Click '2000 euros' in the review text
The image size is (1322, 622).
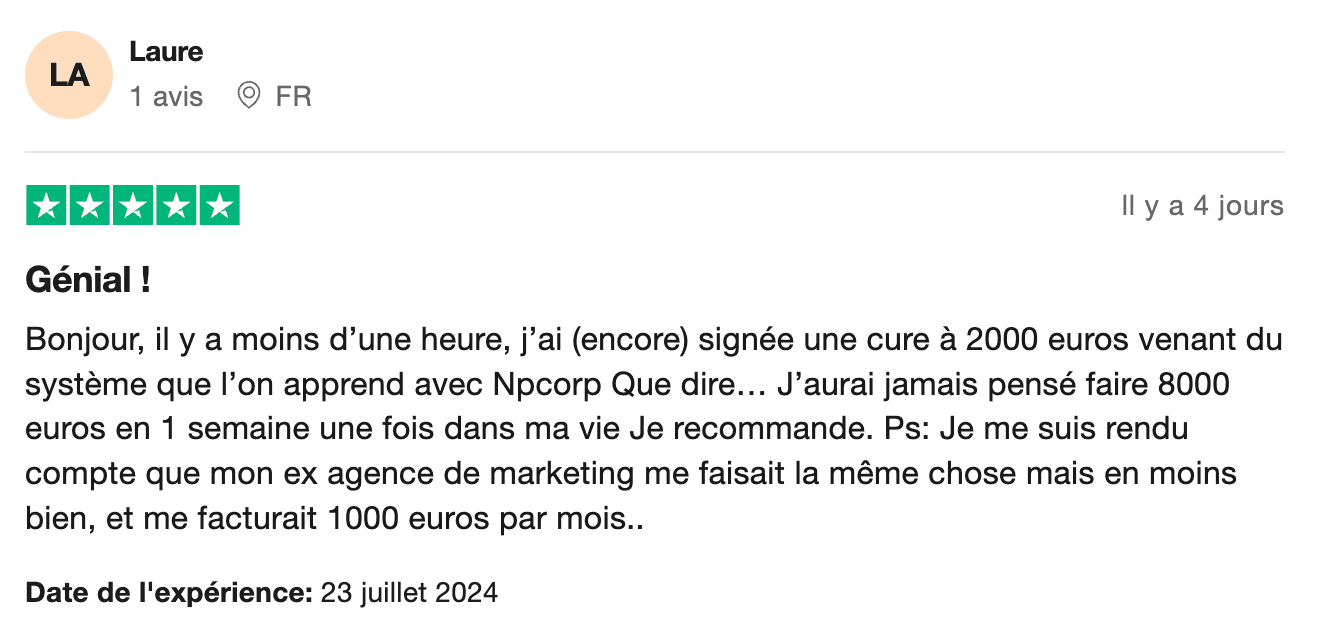point(1020,340)
